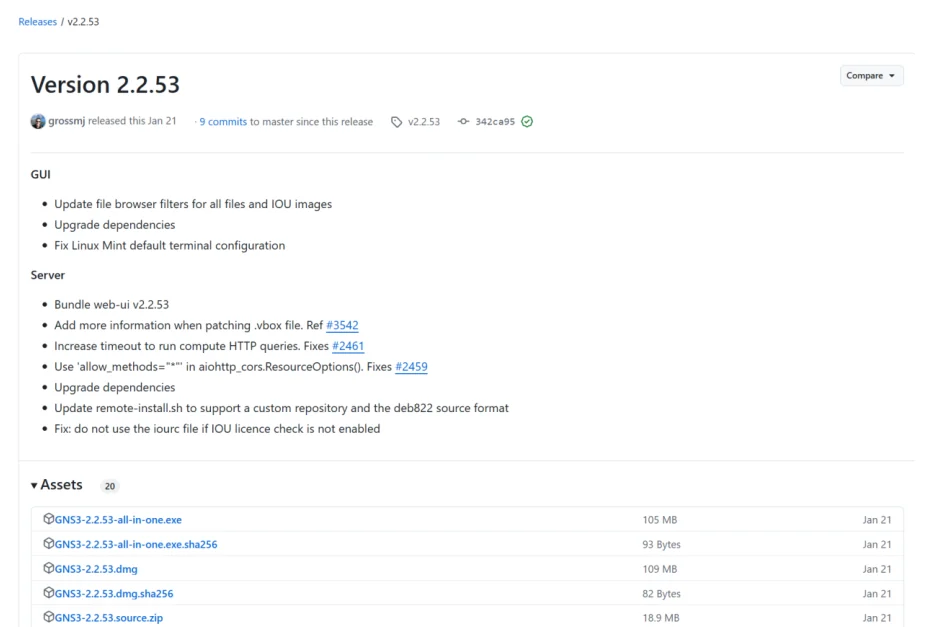Screen dimensions: 927x627
Task: Download GNS3-2.2.53.dmg
Action: (96, 569)
